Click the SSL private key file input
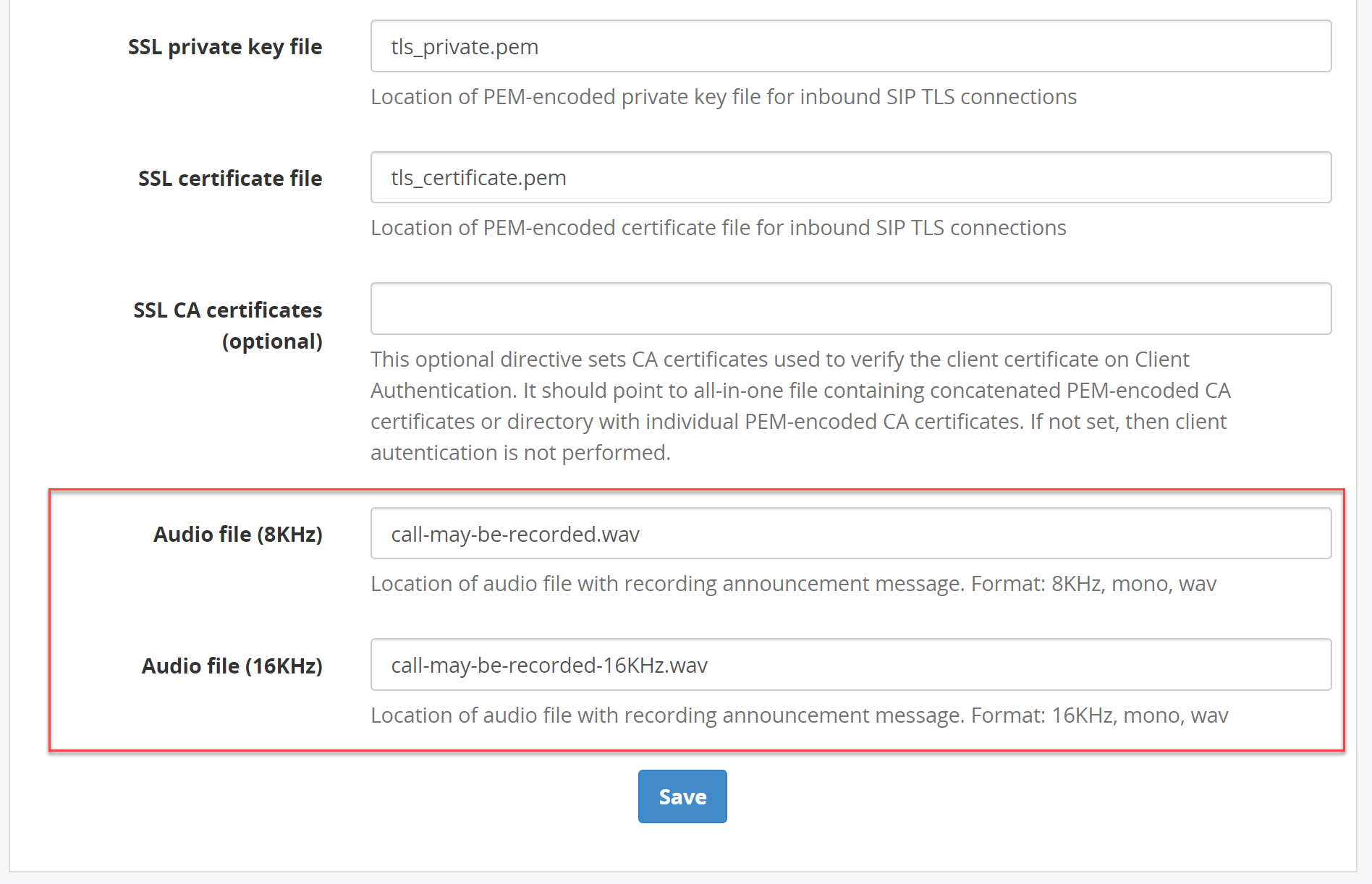The height and width of the screenshot is (884, 1372). [851, 46]
